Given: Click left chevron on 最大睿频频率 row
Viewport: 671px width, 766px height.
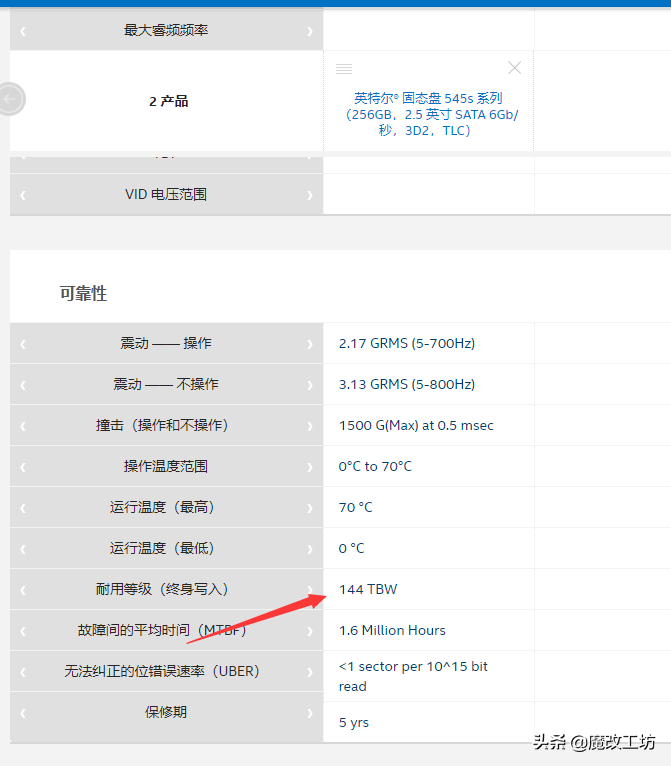Looking at the screenshot, I should [23, 31].
